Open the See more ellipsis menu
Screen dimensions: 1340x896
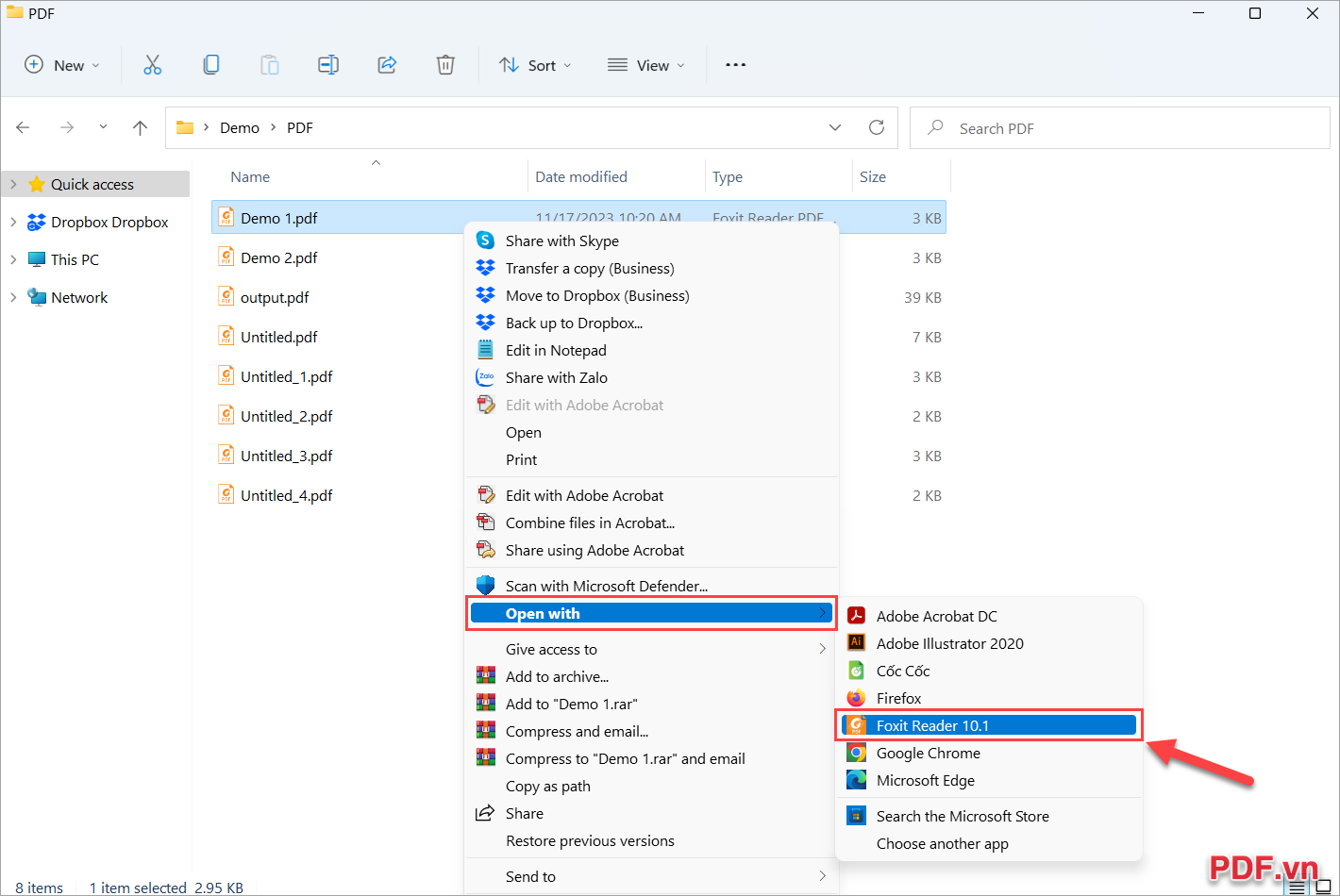(736, 65)
